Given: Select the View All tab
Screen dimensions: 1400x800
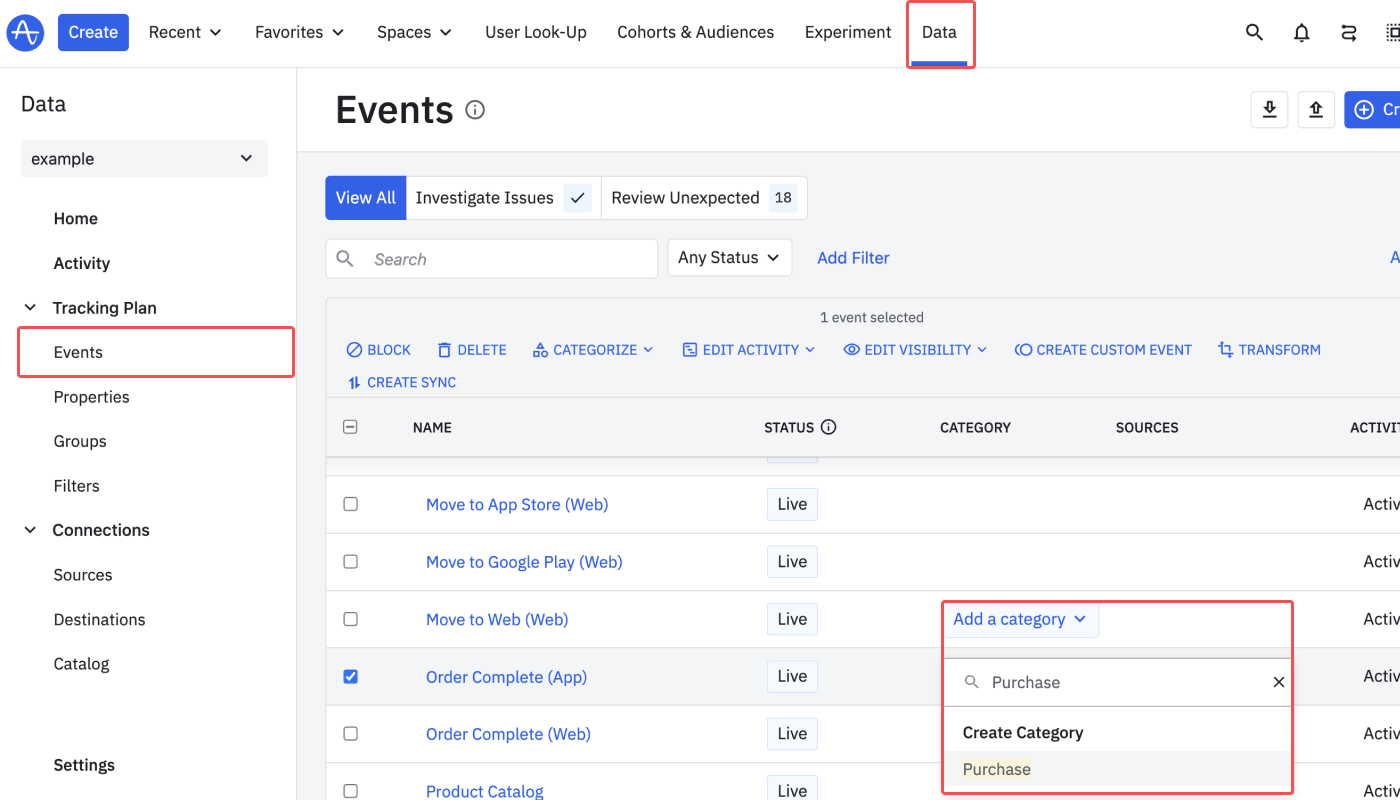Looking at the screenshot, I should 366,198.
